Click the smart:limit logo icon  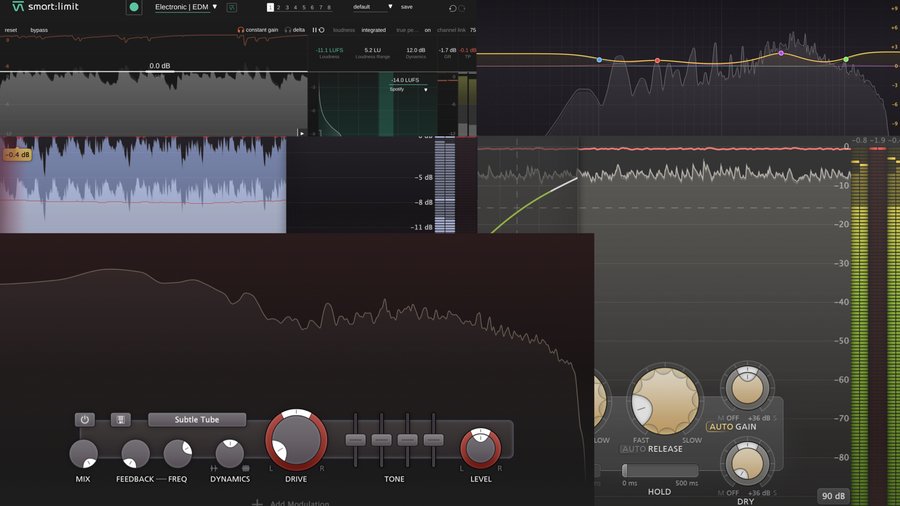(18, 7)
